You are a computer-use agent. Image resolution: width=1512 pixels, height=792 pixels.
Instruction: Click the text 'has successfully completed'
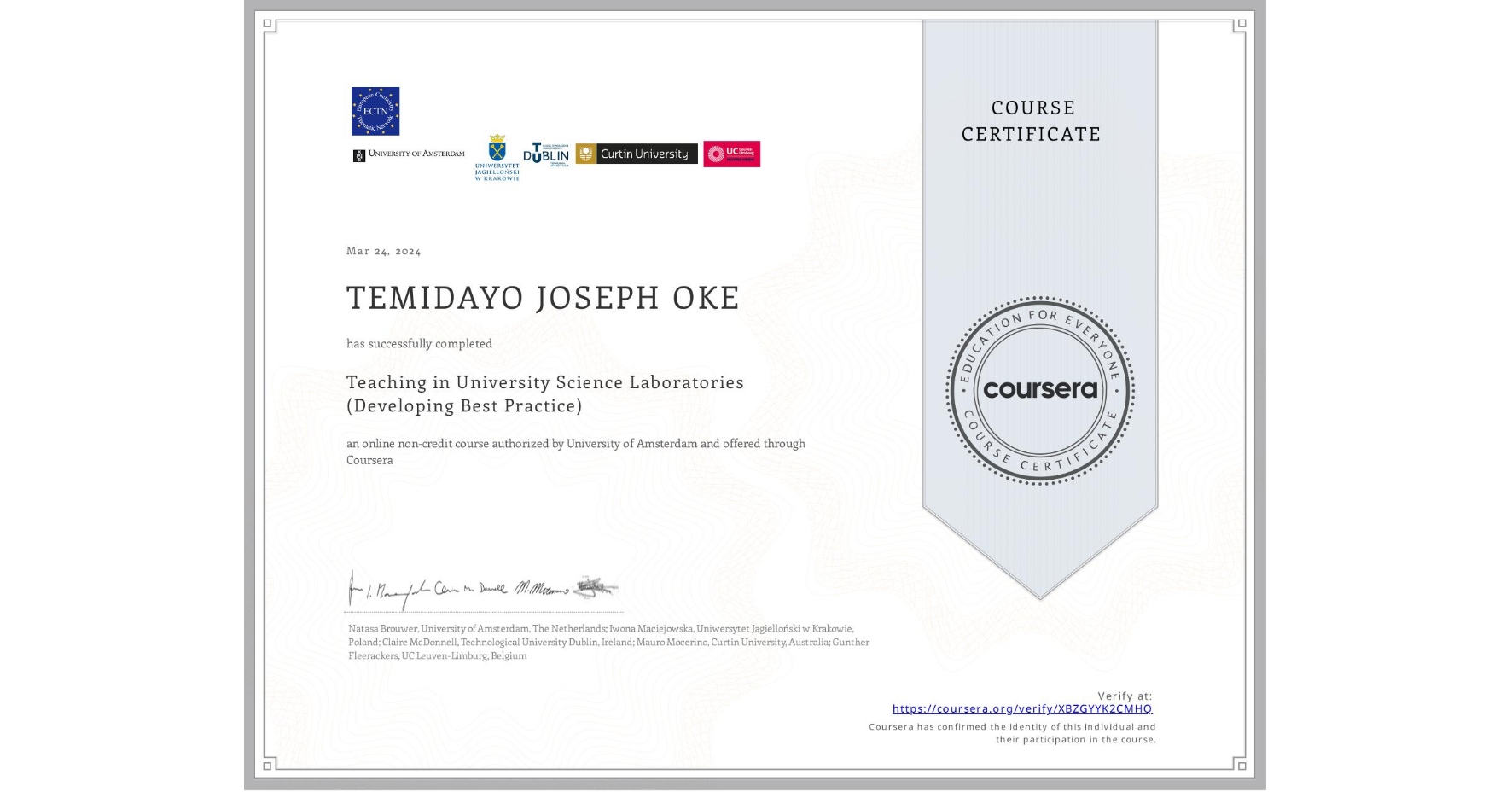pyautogui.click(x=419, y=343)
